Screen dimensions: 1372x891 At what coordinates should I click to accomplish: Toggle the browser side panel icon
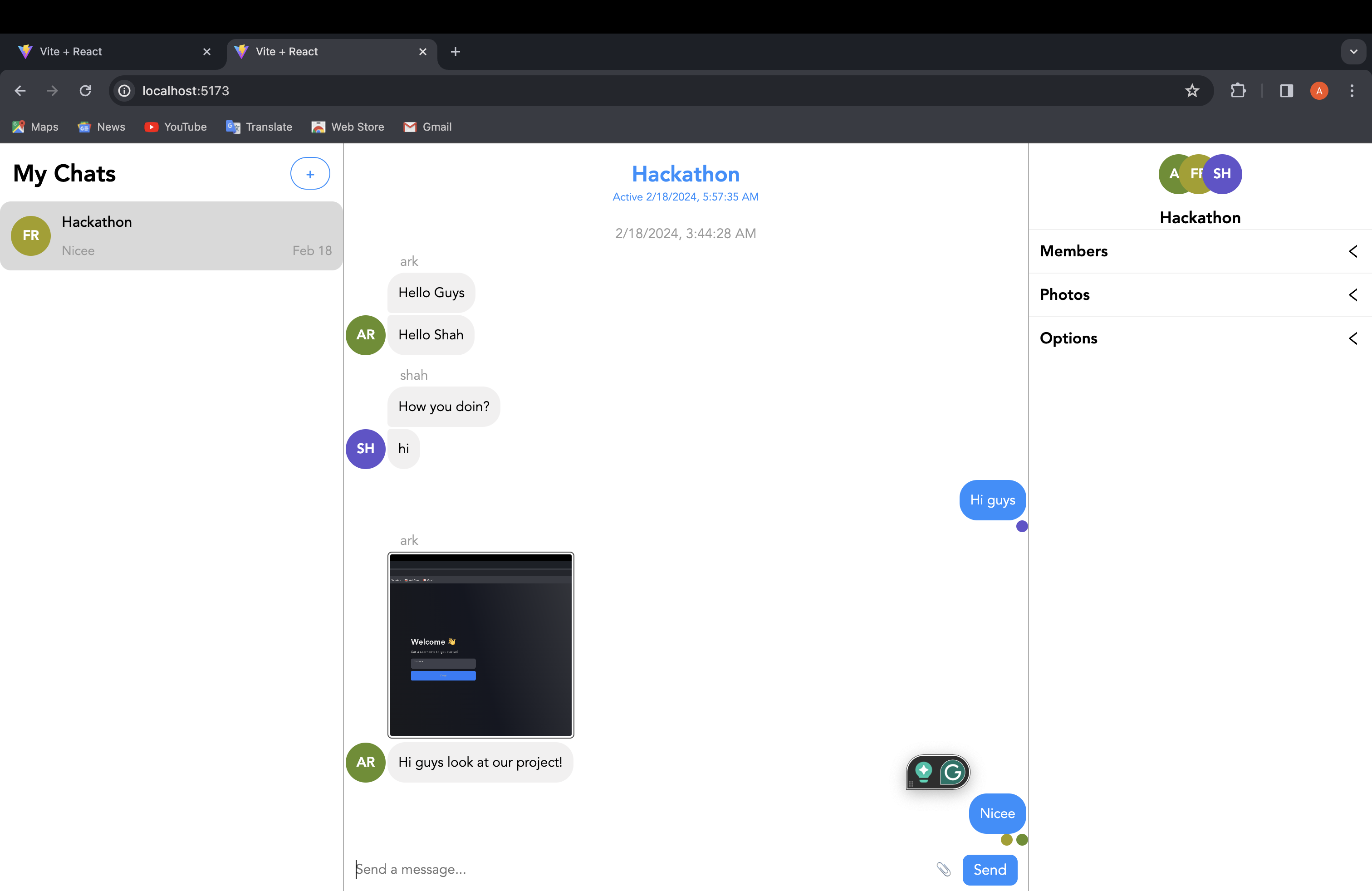tap(1286, 90)
